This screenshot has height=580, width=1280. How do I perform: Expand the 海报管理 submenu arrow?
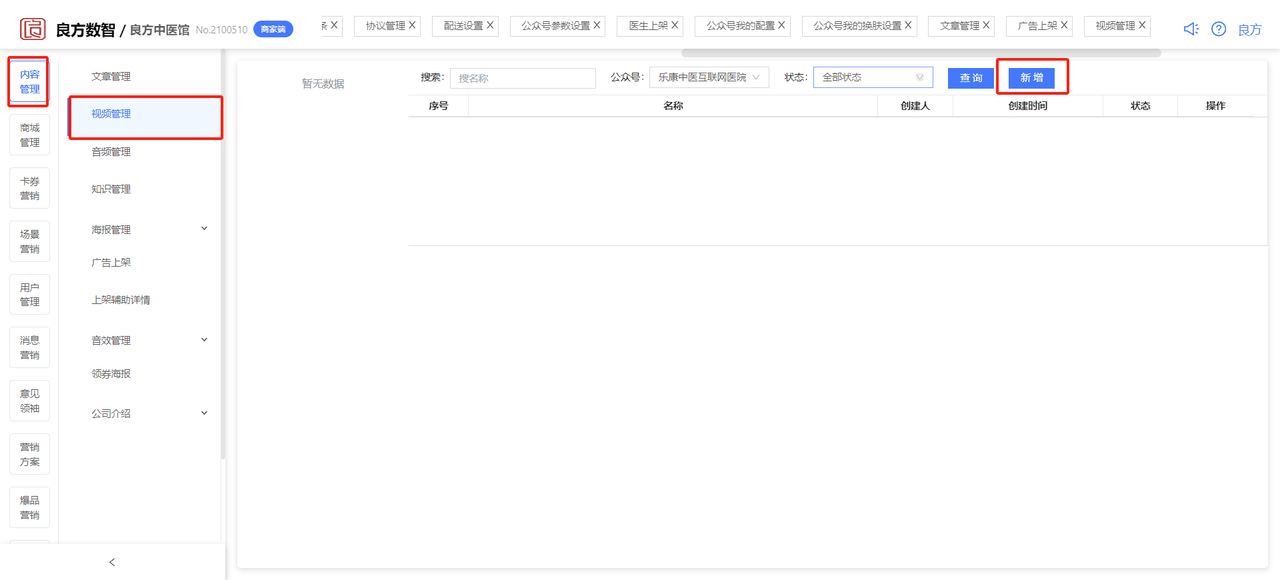click(204, 229)
